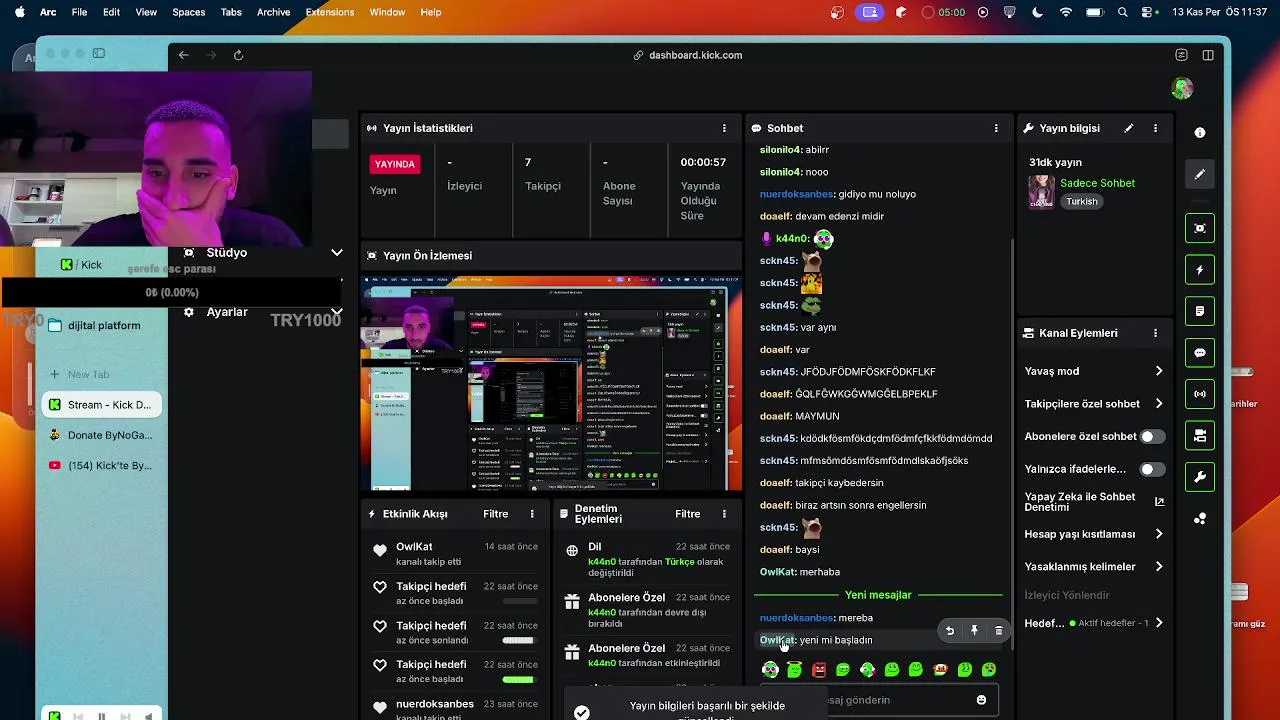Toggle the lightning activity feed widget icon
Viewport: 1280px width, 720px height.
click(1200, 270)
